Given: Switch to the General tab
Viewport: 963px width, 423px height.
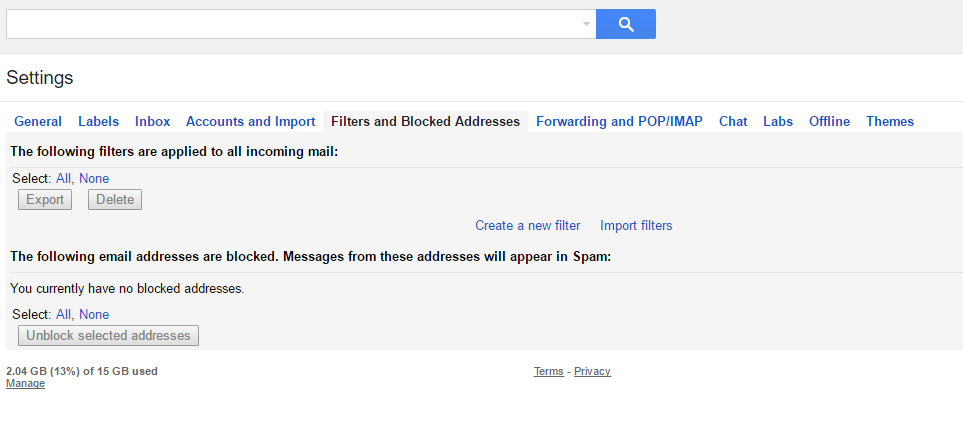Looking at the screenshot, I should click(x=38, y=122).
